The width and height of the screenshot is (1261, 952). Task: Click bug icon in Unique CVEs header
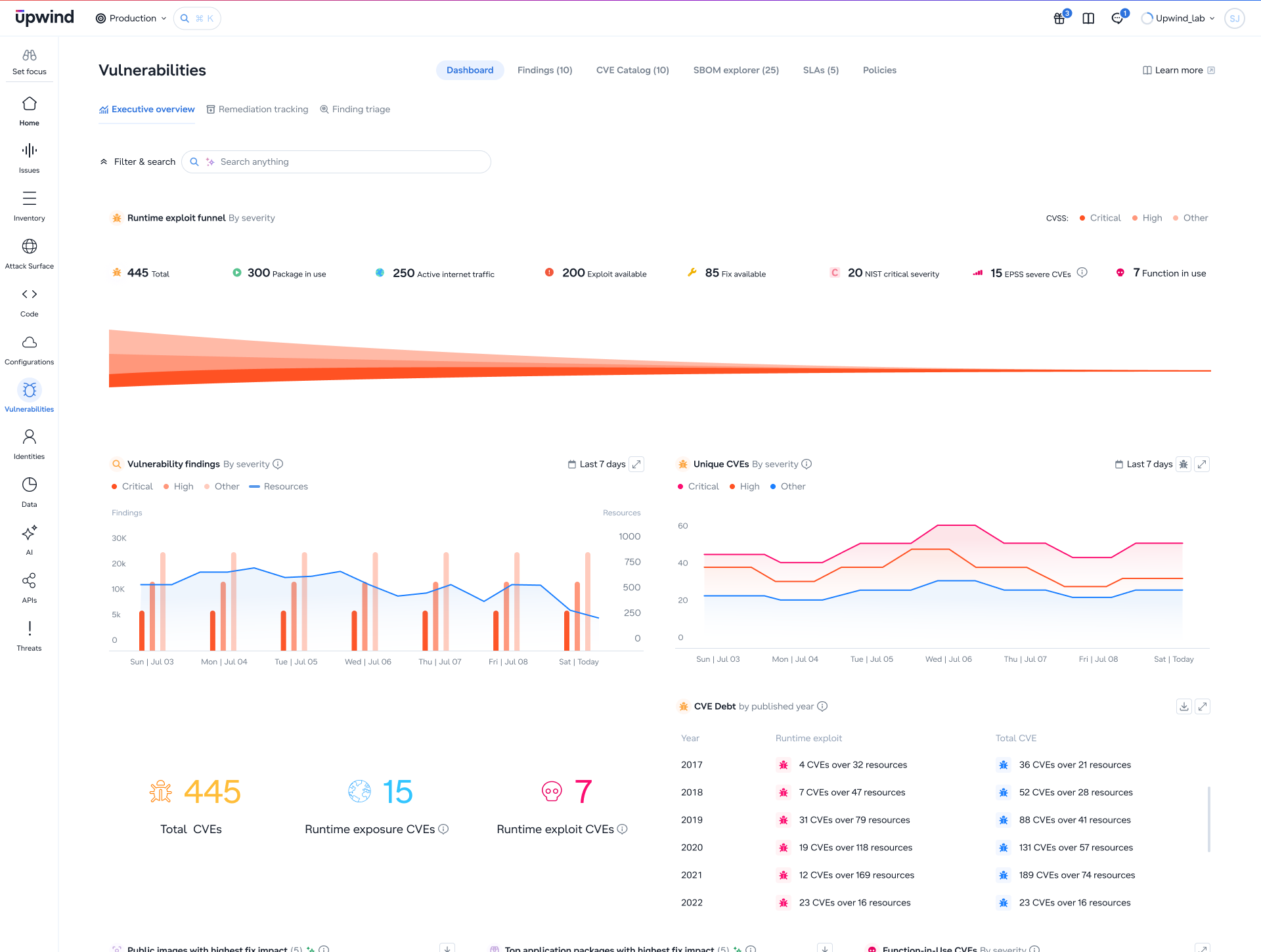coord(1184,464)
